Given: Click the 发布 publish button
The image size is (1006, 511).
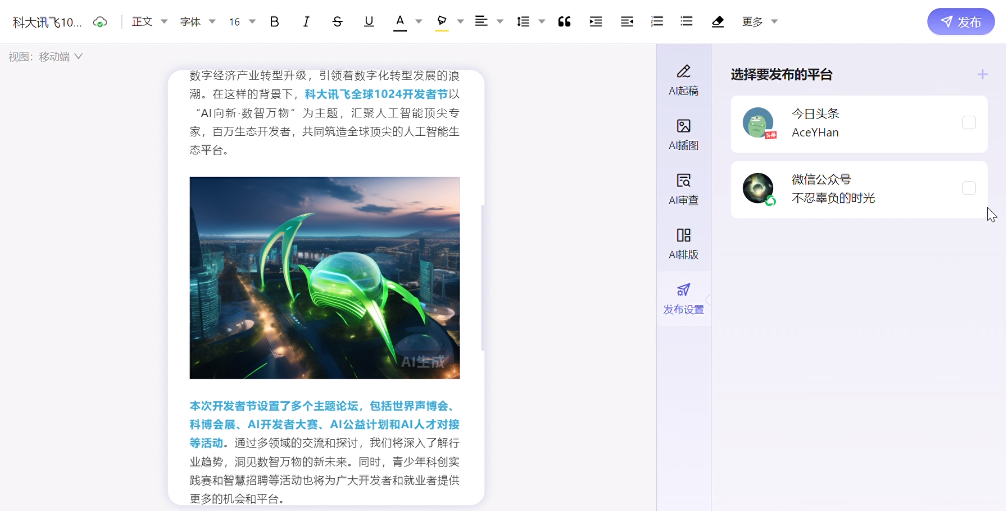Looking at the screenshot, I should (x=960, y=22).
